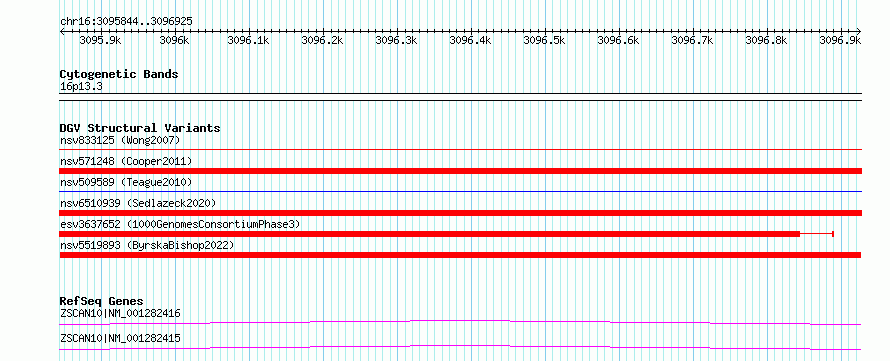Click the blue nsv509589 variant line

460,192
